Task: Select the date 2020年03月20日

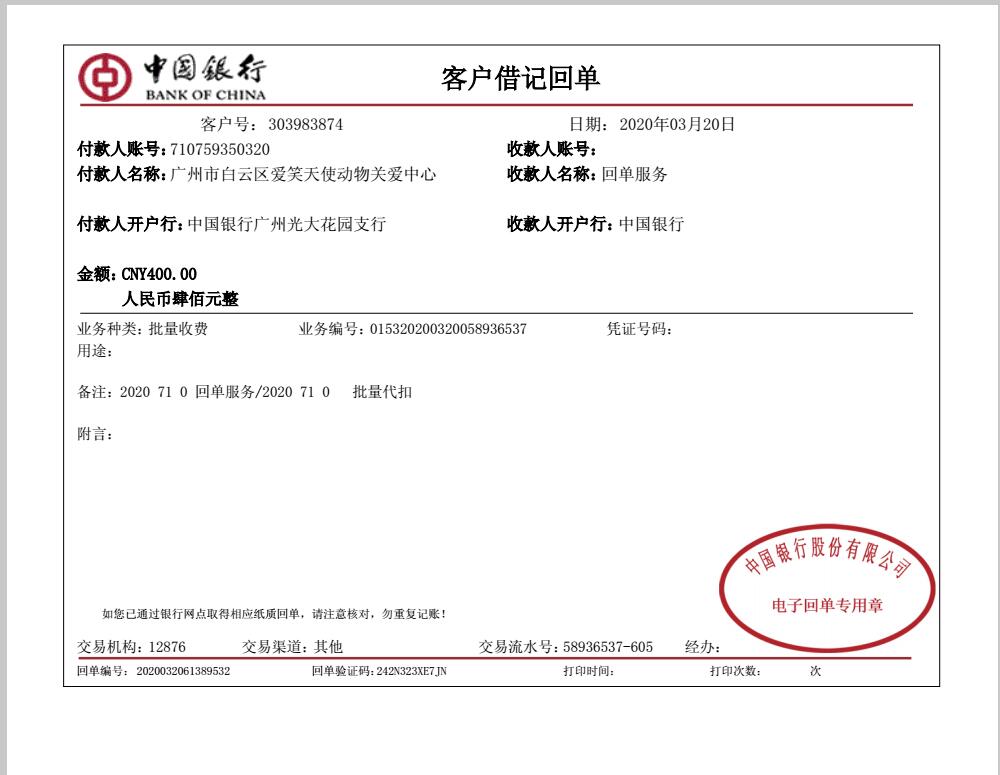Action: pyautogui.click(x=677, y=124)
